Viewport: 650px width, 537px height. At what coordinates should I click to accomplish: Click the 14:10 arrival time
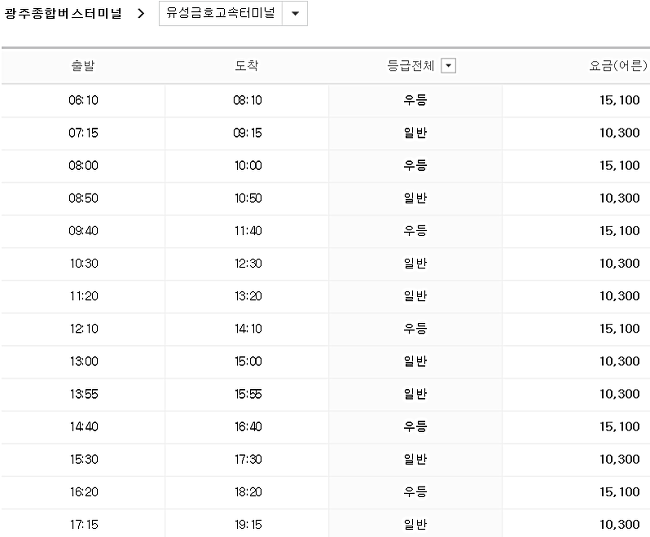point(248,328)
